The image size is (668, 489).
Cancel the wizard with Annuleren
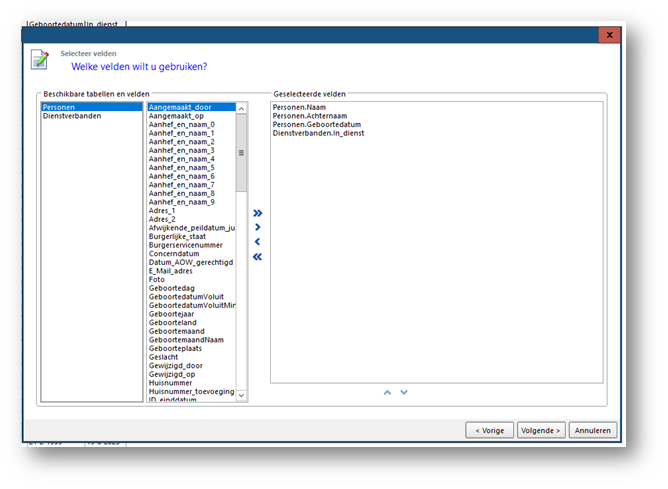(x=593, y=430)
